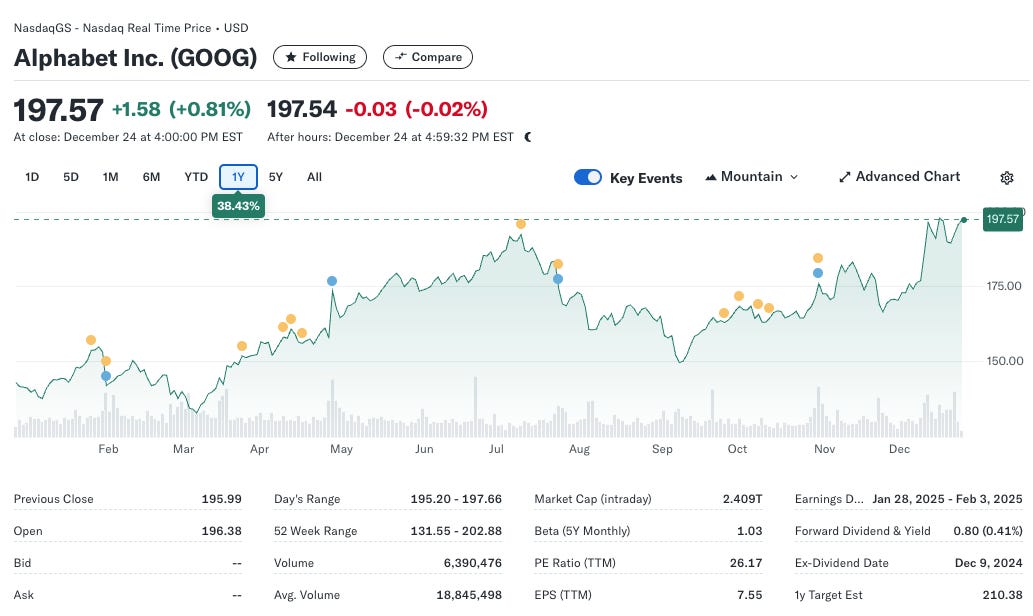This screenshot has width=1033, height=616.
Task: Select the 5D time range
Action: pos(70,177)
